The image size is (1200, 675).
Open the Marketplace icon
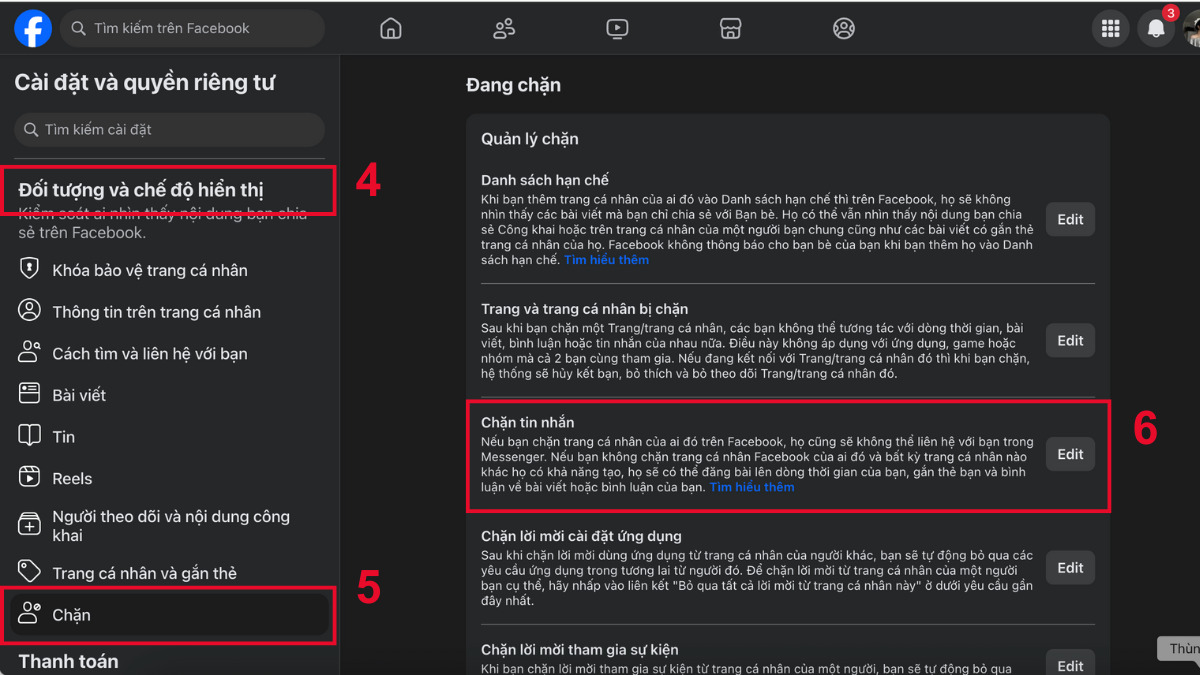[731, 29]
